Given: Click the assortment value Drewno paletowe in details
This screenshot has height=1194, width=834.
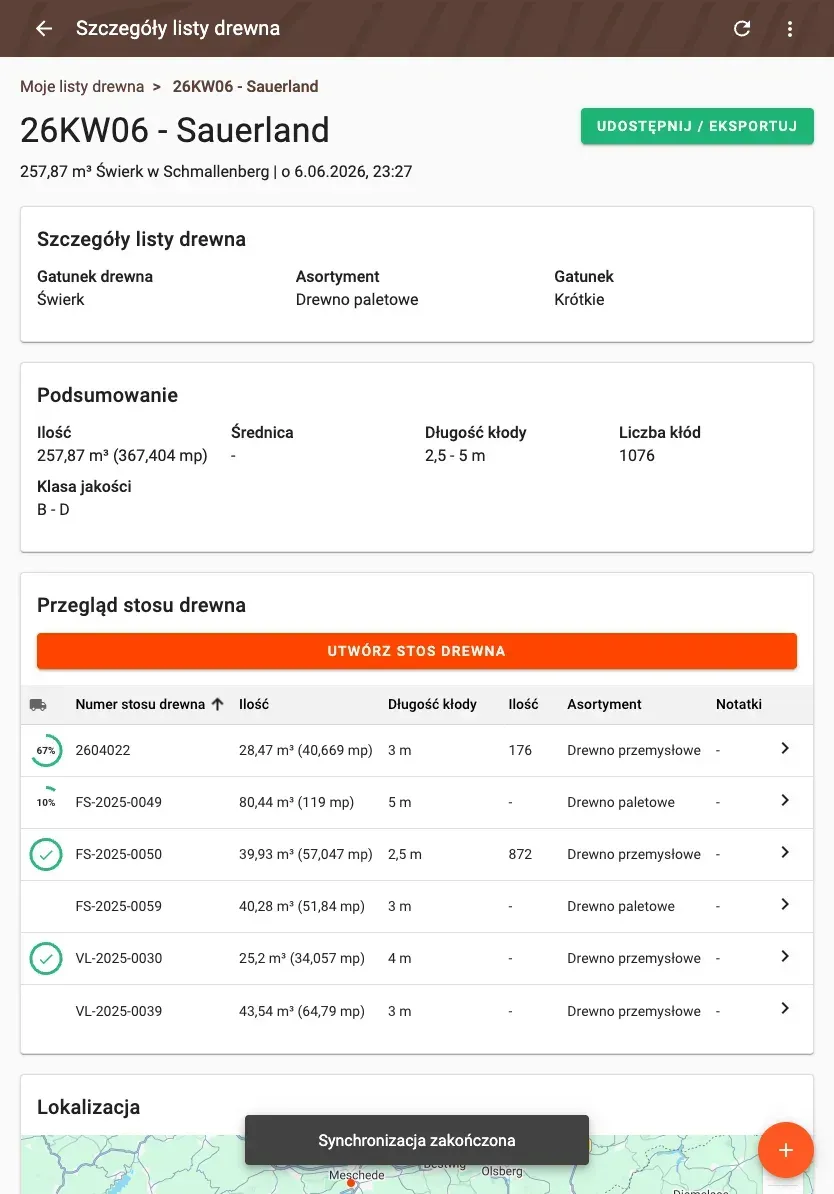Looking at the screenshot, I should pyautogui.click(x=356, y=299).
